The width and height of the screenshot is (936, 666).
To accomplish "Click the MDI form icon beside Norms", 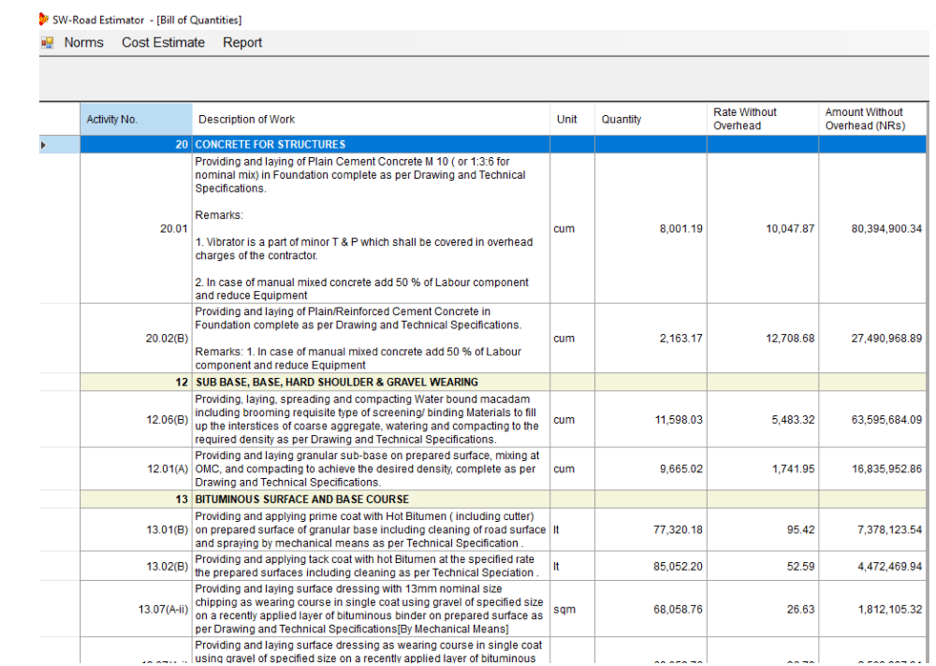I will pyautogui.click(x=47, y=43).
